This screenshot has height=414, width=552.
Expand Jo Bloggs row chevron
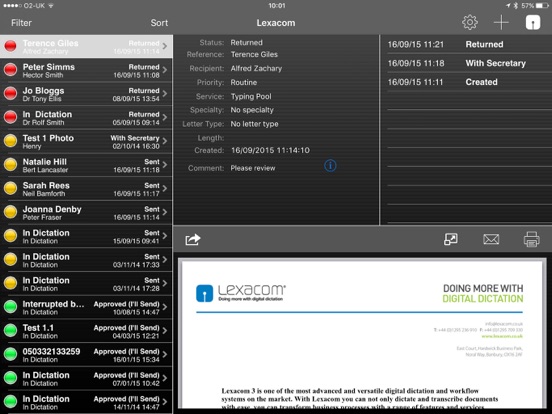pos(165,93)
